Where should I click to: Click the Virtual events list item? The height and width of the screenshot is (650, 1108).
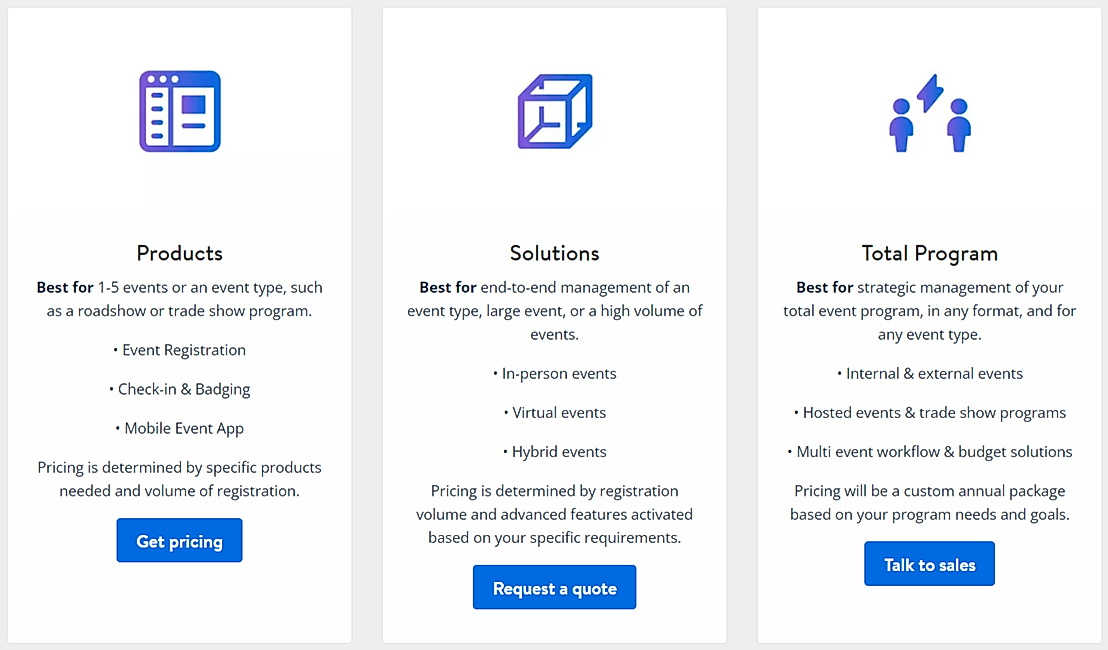pos(554,412)
